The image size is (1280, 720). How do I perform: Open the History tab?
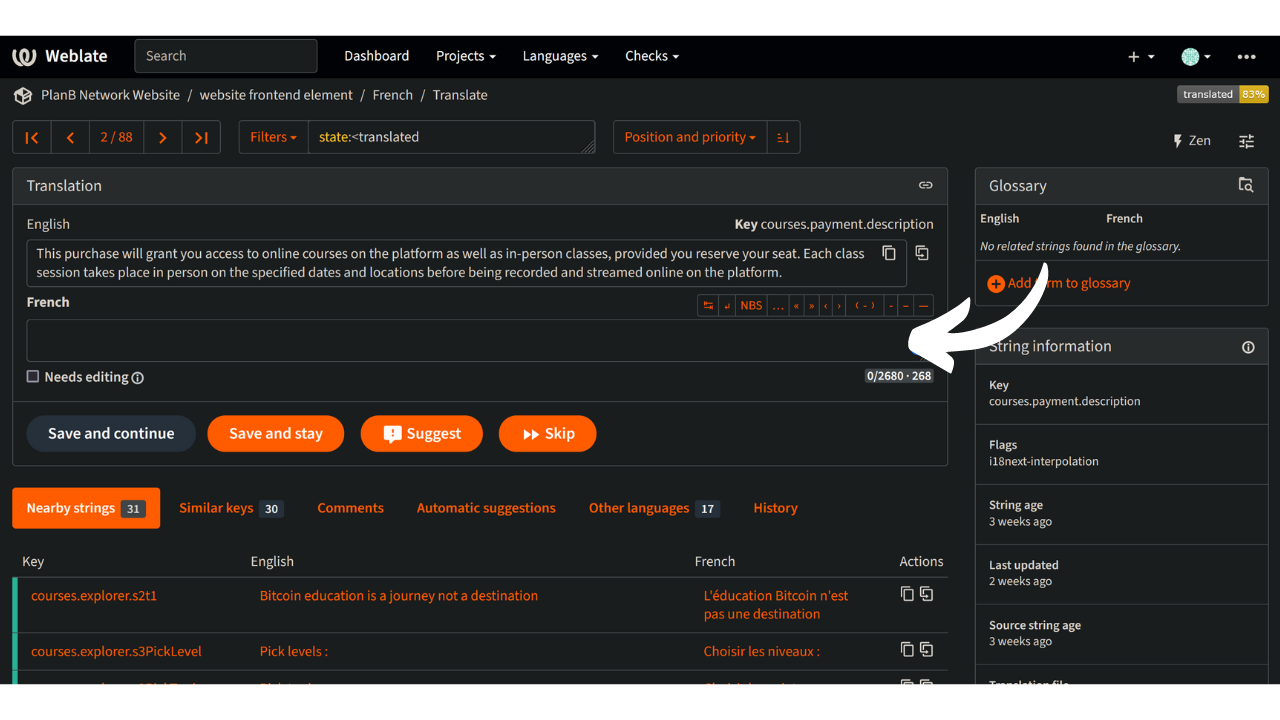pyautogui.click(x=775, y=508)
